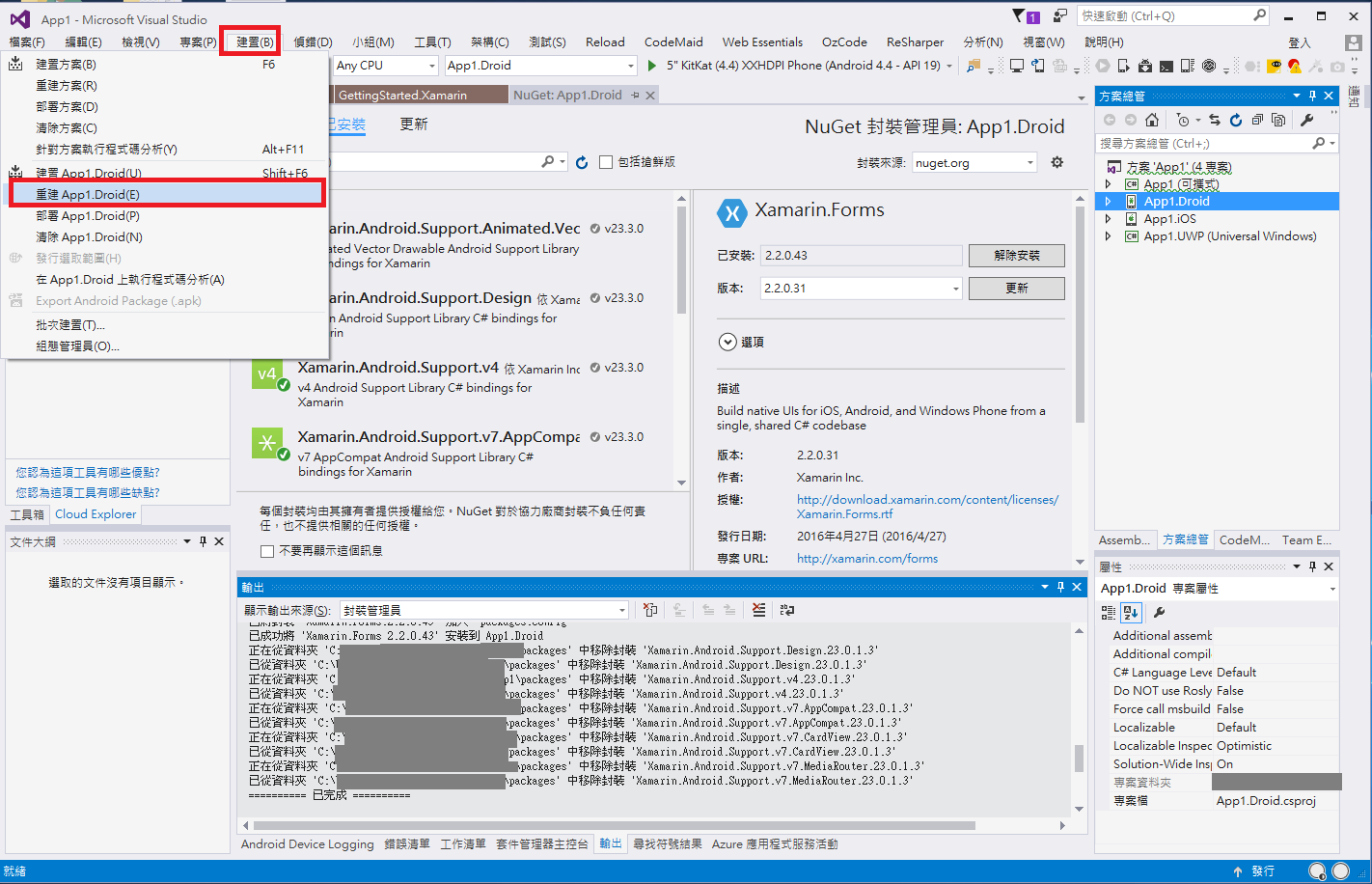1372x884 pixels.
Task: Choose 清除方案(C) menu entry
Action: point(166,128)
